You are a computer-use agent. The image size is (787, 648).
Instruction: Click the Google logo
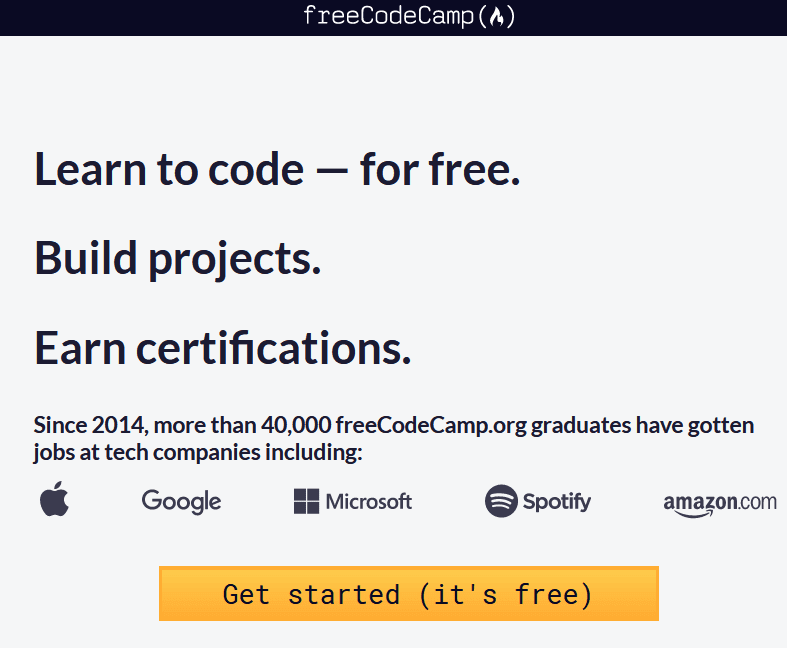181,500
